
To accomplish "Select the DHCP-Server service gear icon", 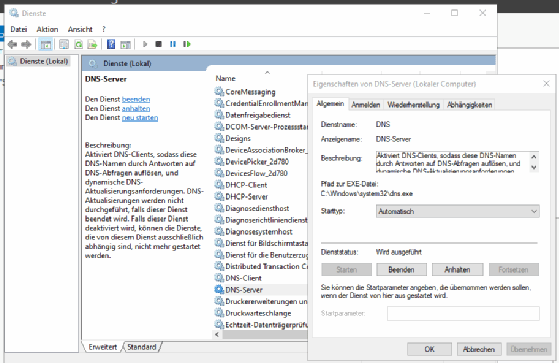I will (219, 196).
